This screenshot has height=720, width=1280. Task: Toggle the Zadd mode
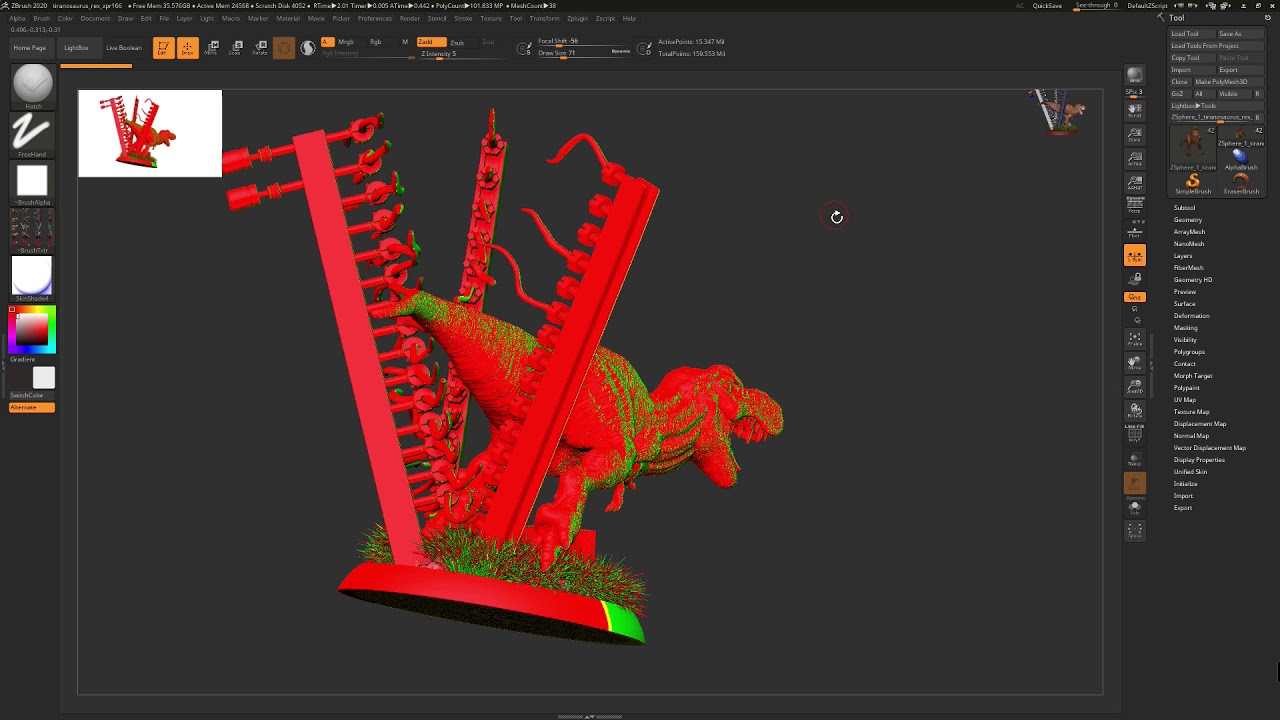431,42
